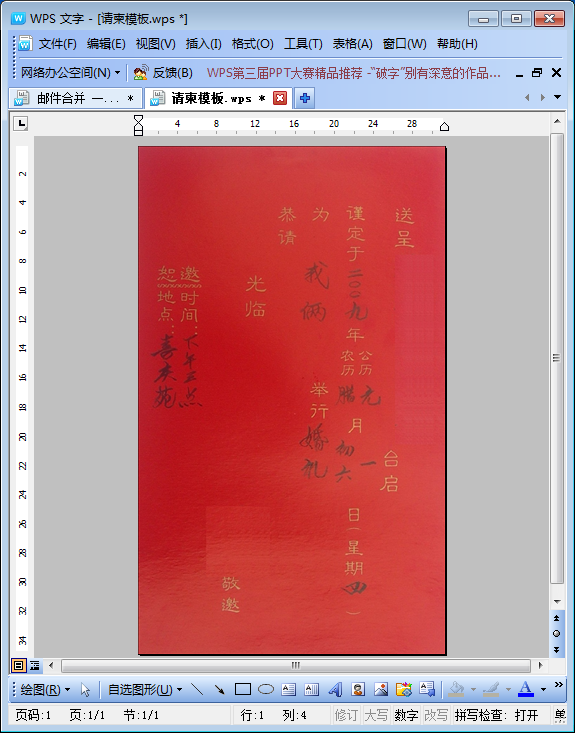Screen dimensions: 575x733
Task: Click the horizontal scrollbar left arrow
Action: coord(51,665)
